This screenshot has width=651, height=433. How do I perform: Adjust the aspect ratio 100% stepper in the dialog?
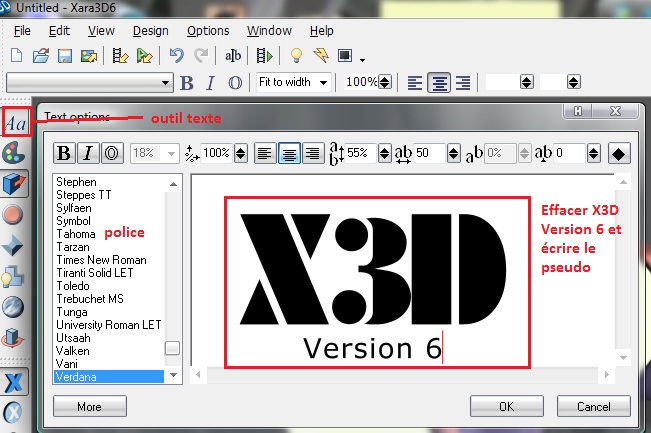point(240,154)
